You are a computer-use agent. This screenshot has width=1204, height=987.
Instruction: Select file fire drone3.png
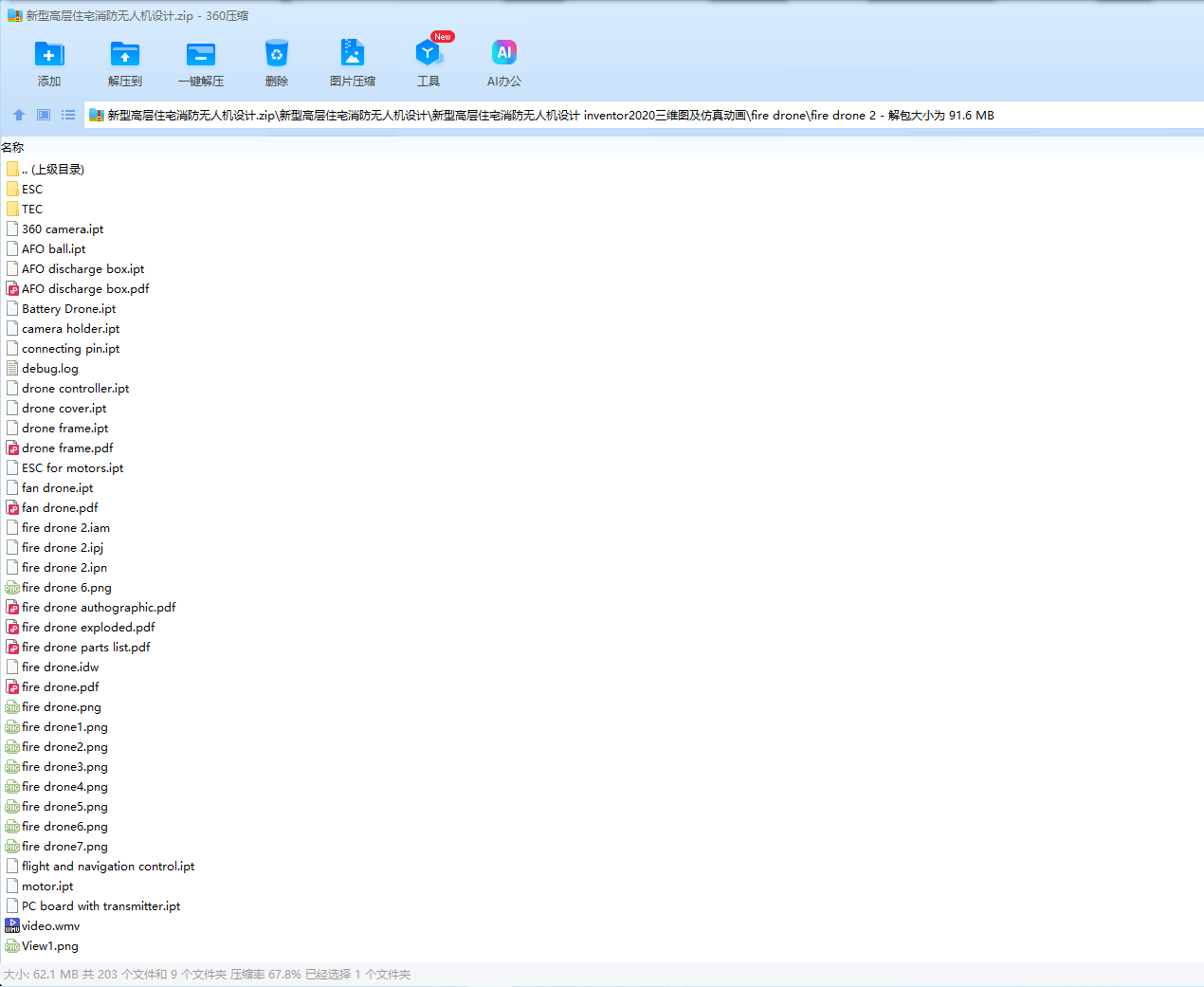click(57, 766)
